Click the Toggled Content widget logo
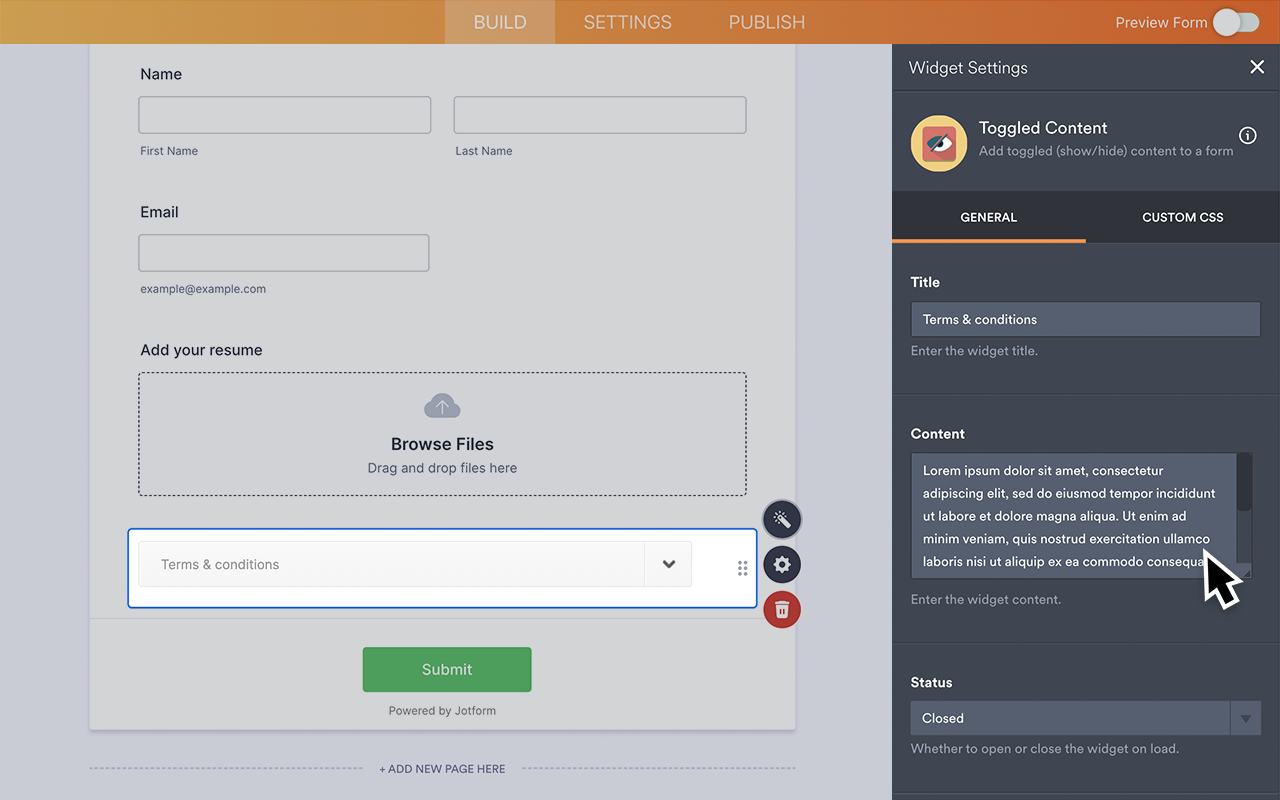The image size is (1280, 800). [938, 143]
